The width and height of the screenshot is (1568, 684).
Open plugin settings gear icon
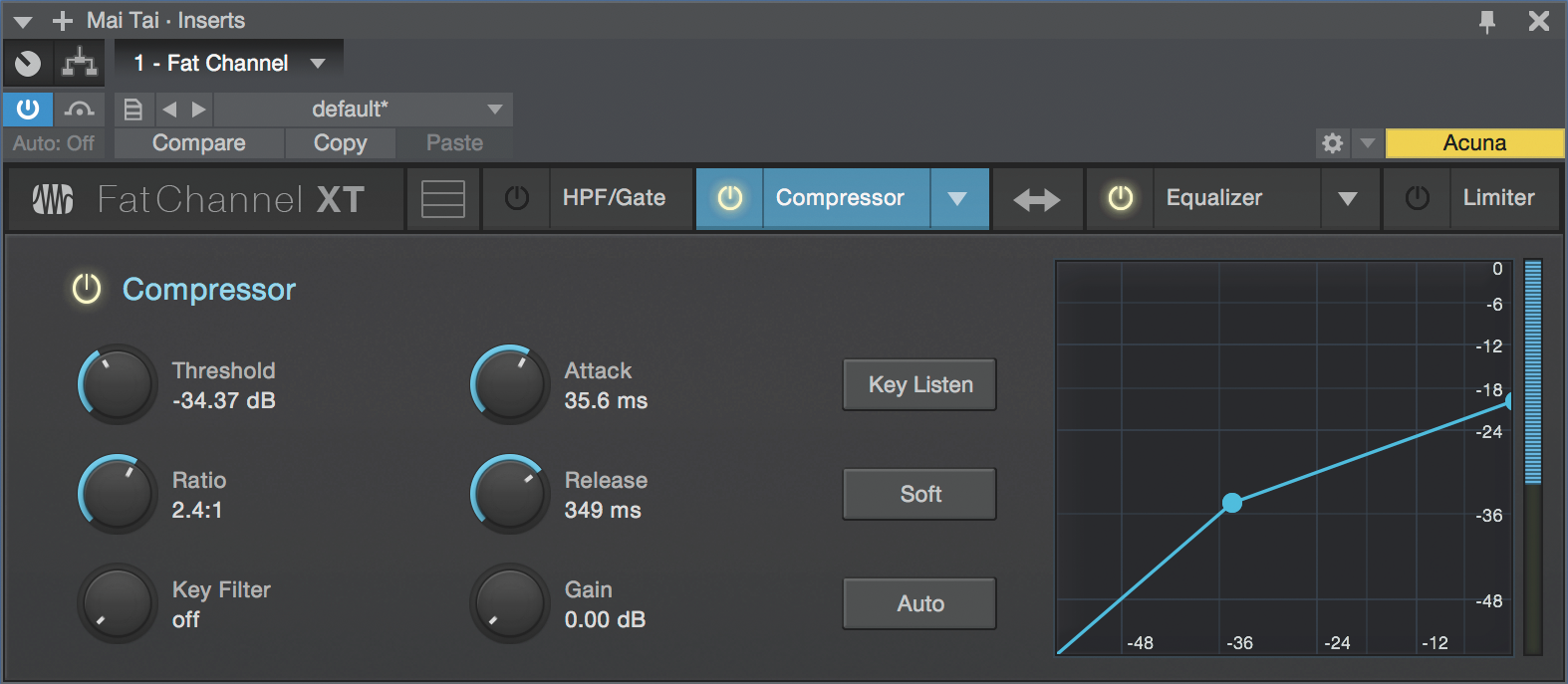coord(1332,143)
